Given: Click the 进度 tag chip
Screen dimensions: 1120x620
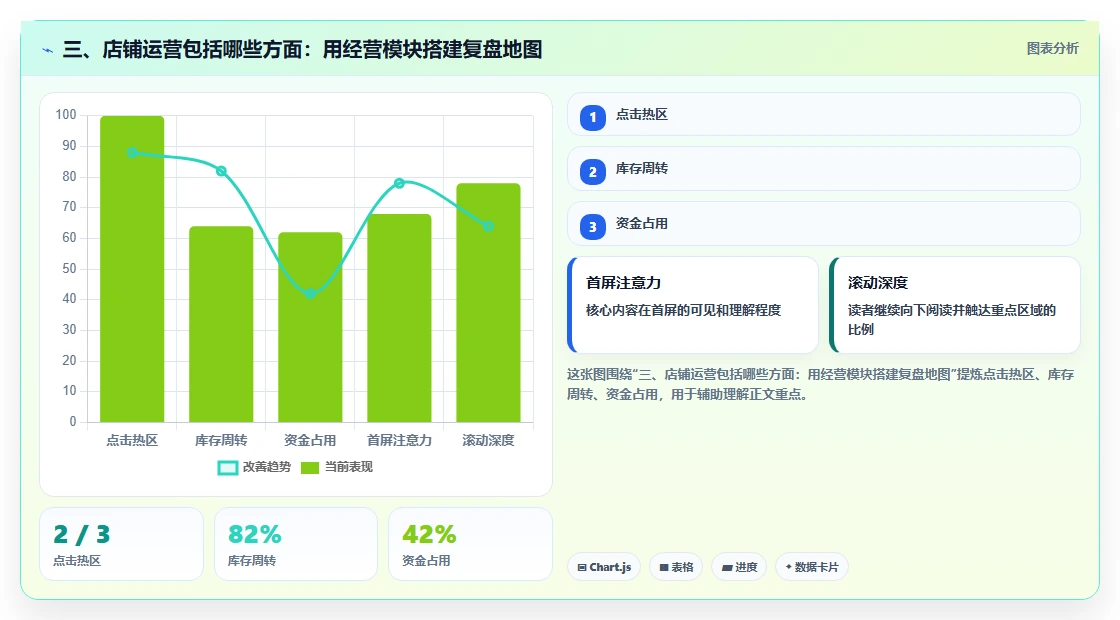Looking at the screenshot, I should tap(739, 567).
